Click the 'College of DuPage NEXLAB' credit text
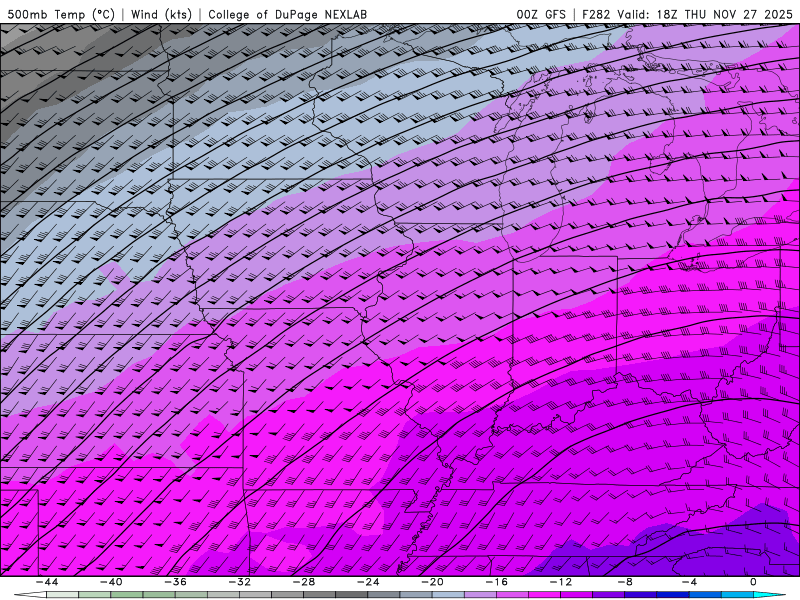The width and height of the screenshot is (800, 600). (x=287, y=14)
